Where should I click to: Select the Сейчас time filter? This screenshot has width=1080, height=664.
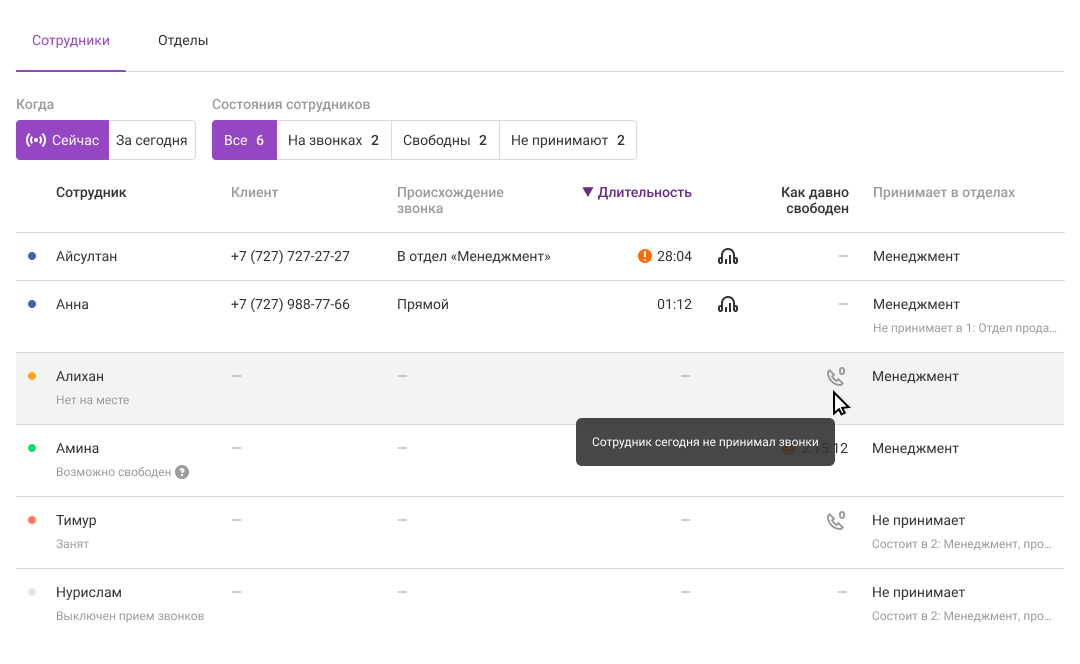pos(62,141)
